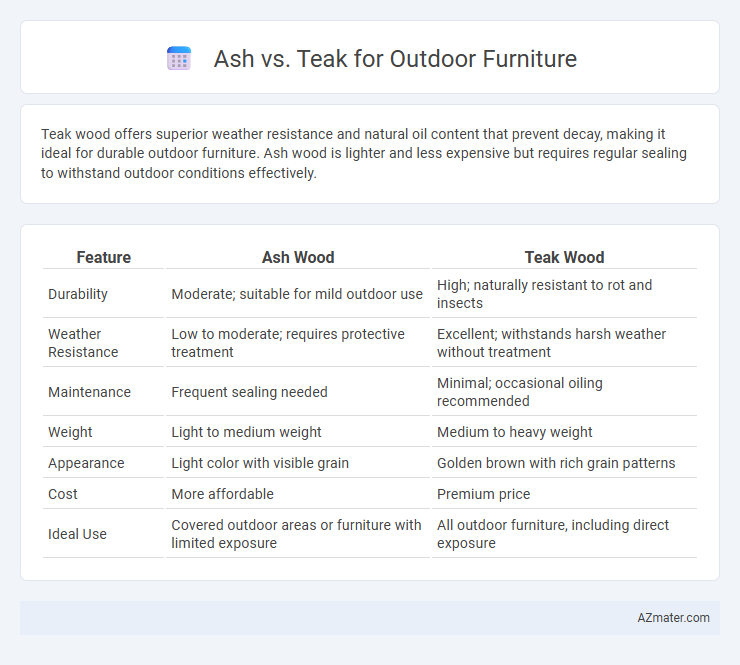
Task: Click the 'Teak Wood' column header
Action: click(x=564, y=257)
